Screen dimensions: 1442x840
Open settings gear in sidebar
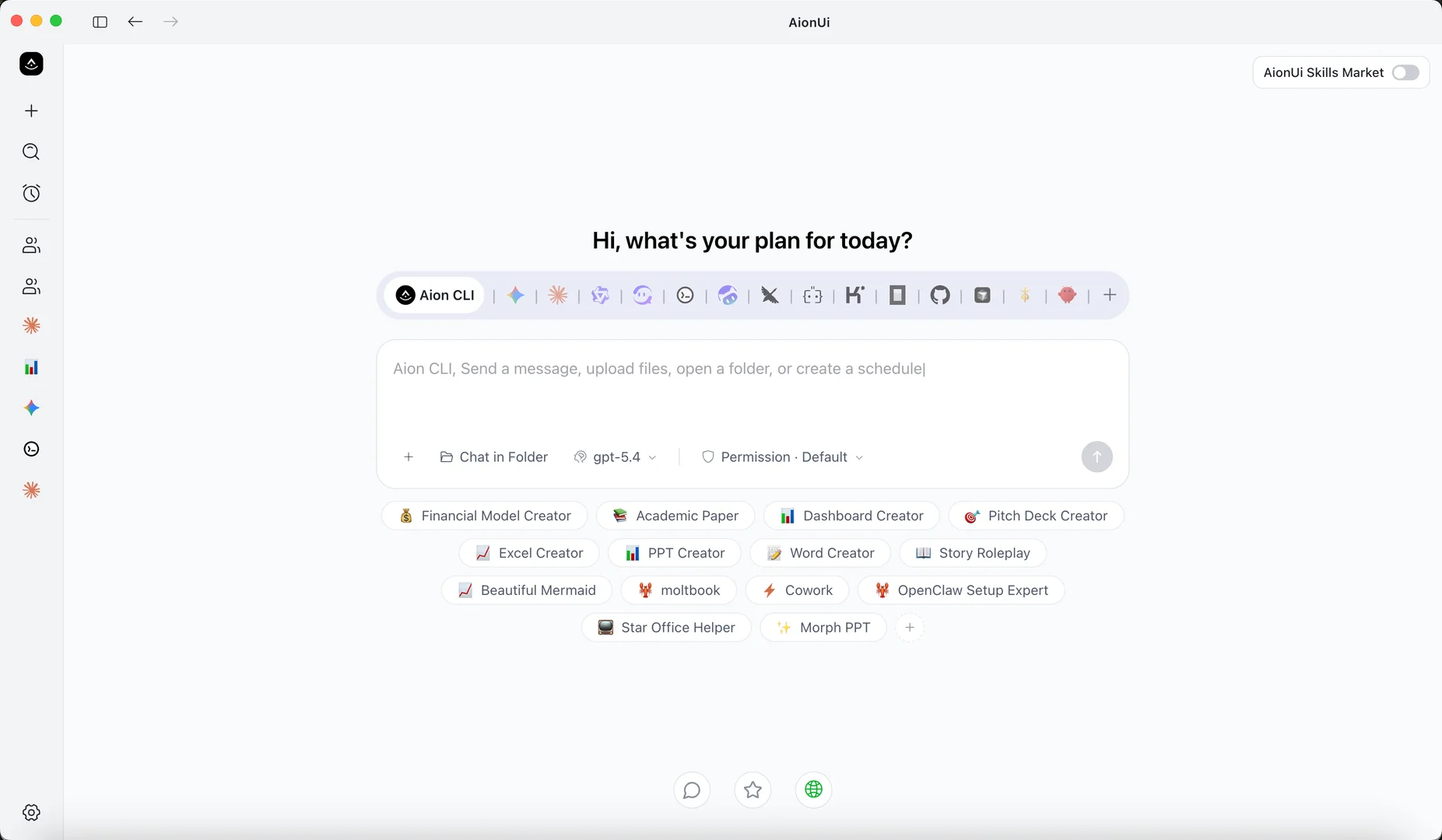31,812
